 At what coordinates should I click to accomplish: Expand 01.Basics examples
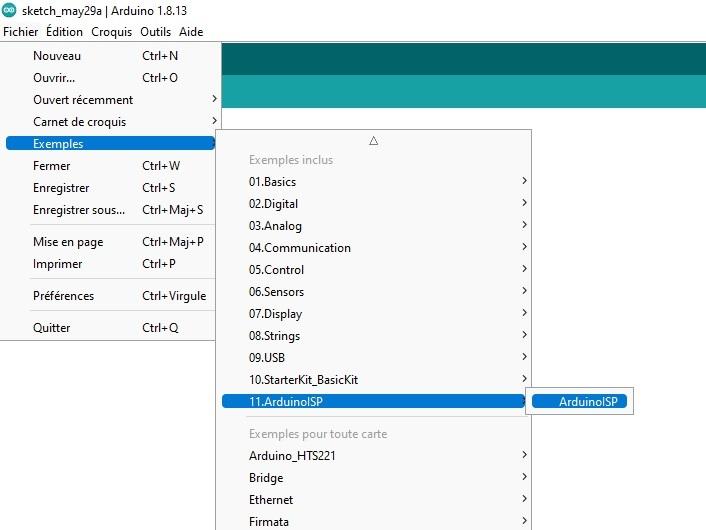click(x=374, y=182)
